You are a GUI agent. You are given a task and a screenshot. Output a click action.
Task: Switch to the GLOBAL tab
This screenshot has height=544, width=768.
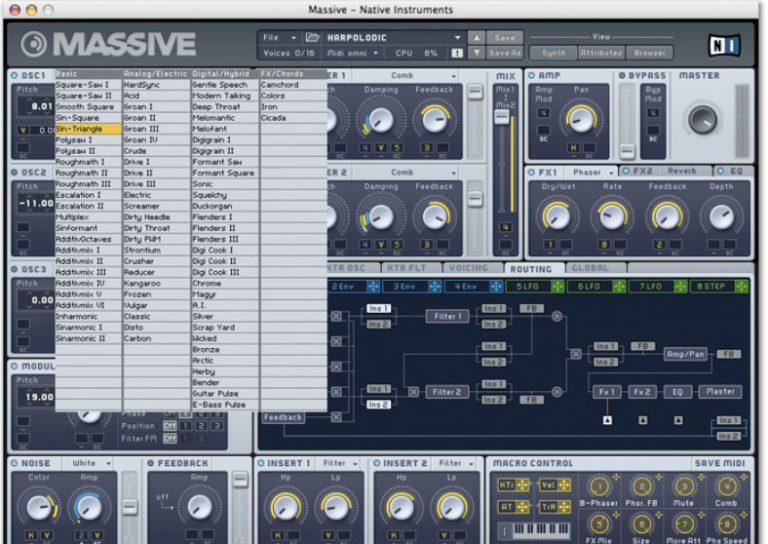(591, 268)
